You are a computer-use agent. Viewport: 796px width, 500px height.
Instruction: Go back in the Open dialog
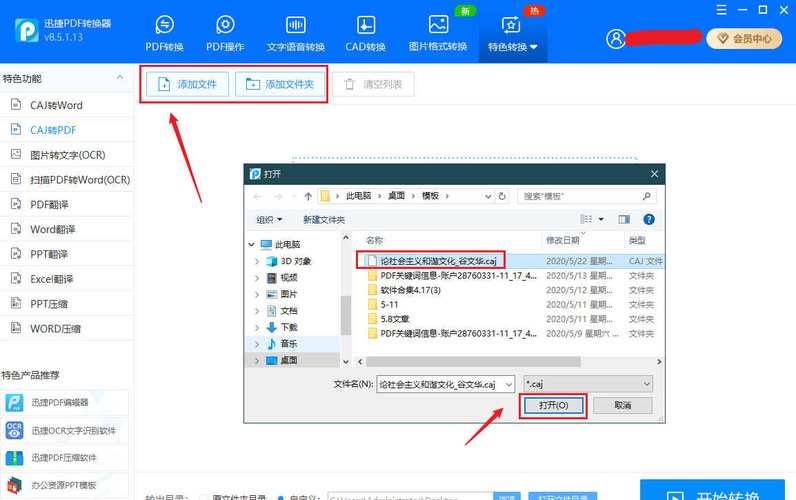pos(257,196)
